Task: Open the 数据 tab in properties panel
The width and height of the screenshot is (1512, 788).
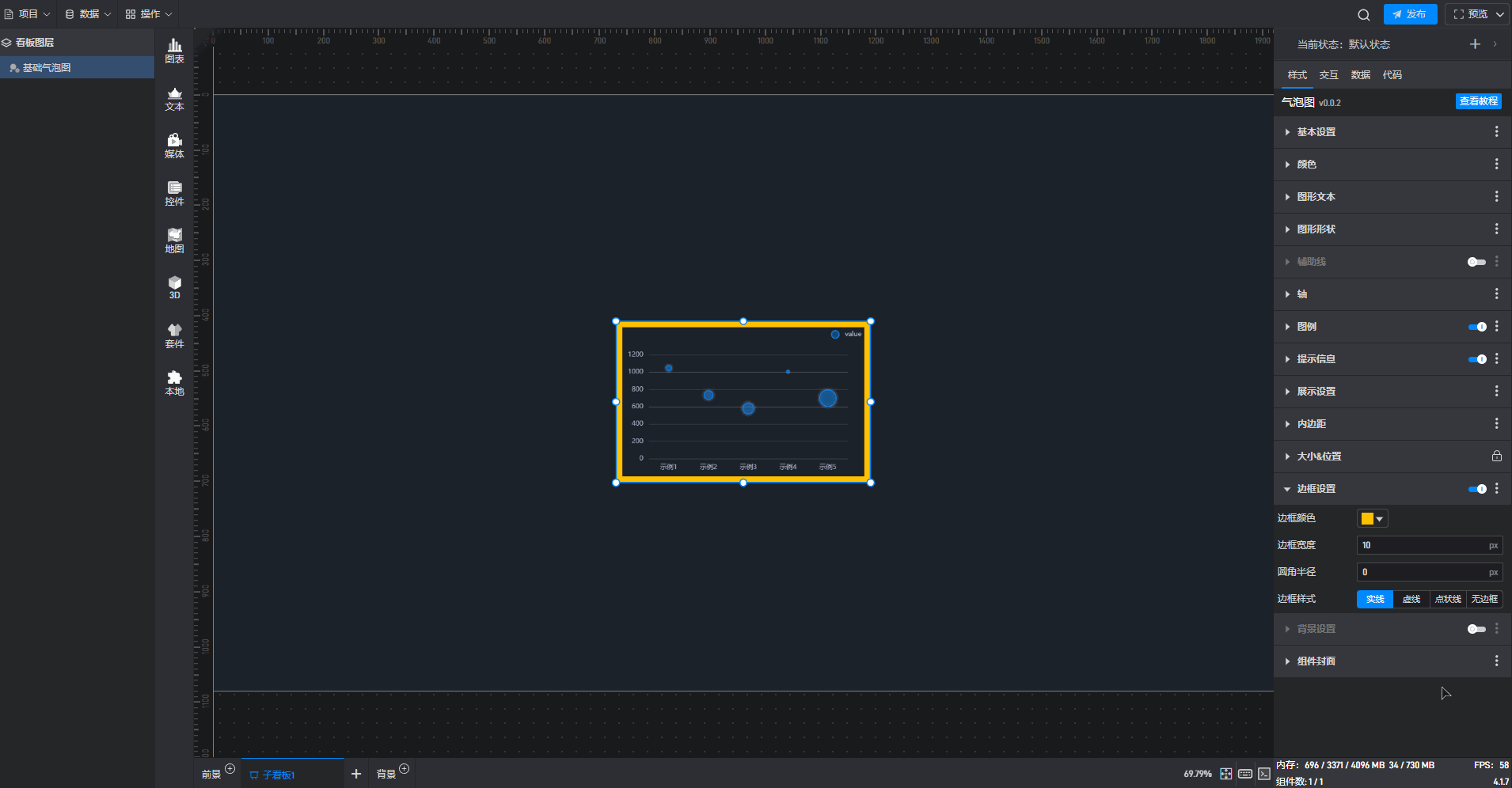Action: tap(1360, 75)
